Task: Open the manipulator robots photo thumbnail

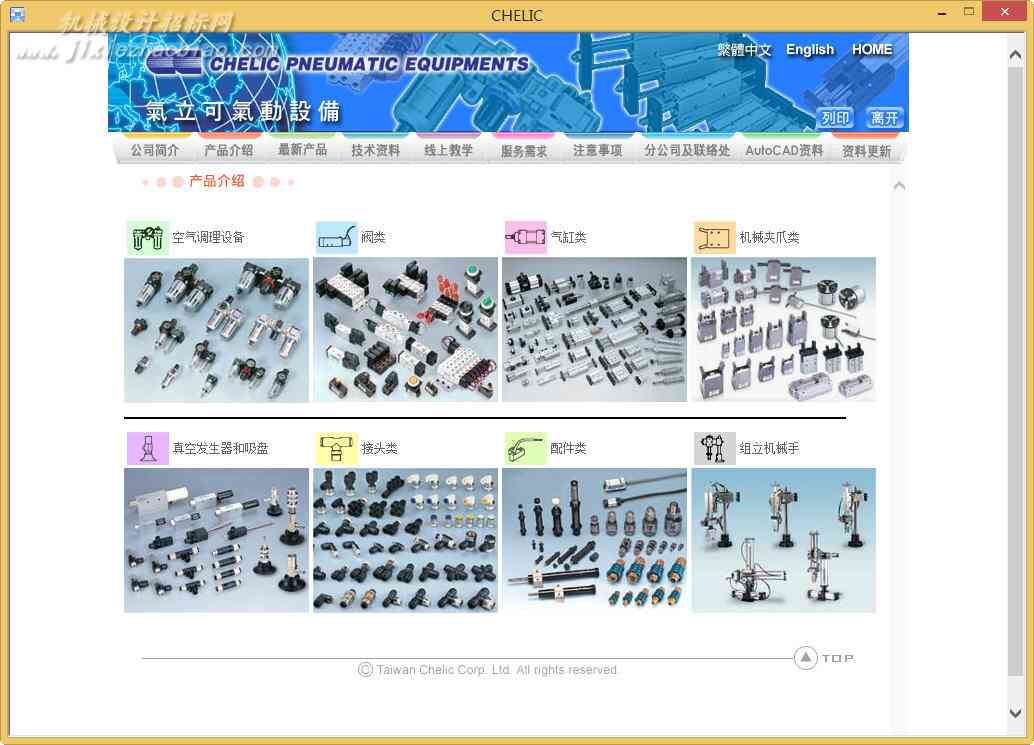Action: point(783,541)
